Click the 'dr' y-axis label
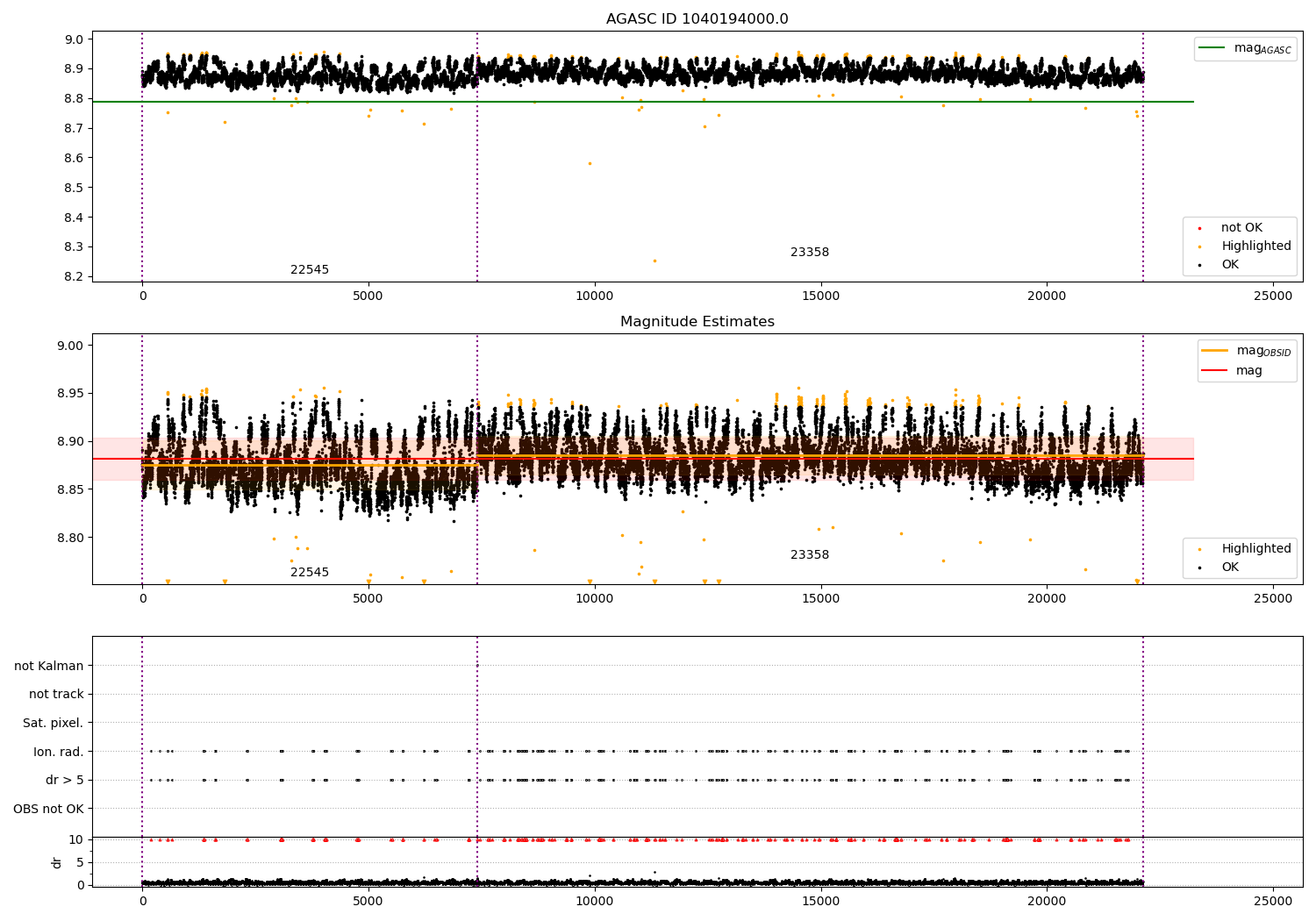The width and height of the screenshot is (1316, 921). coord(57,863)
